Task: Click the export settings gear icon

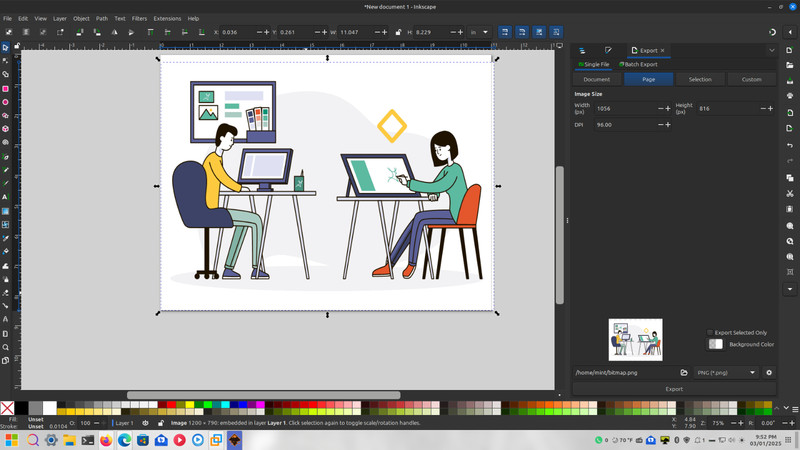Action: [769, 372]
